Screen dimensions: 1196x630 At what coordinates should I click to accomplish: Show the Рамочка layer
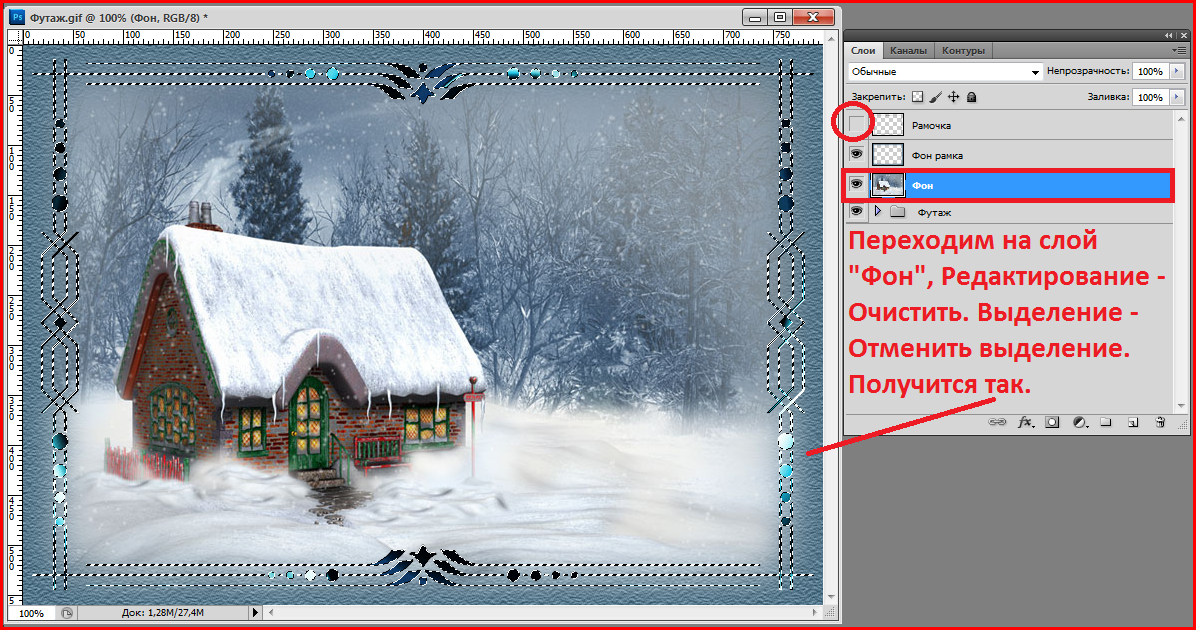coord(857,124)
